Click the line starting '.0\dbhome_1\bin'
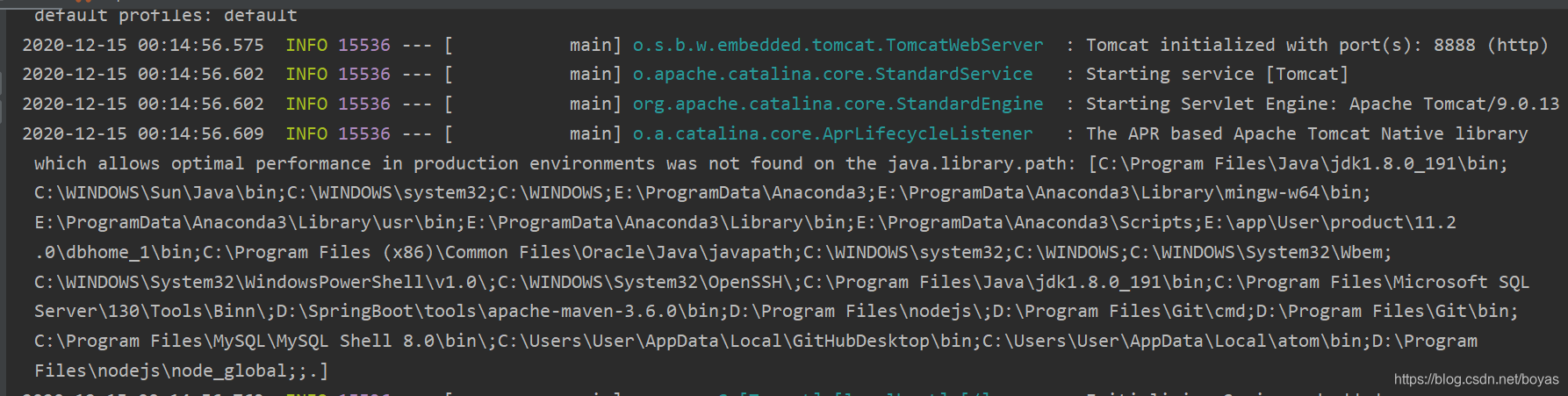Viewport: 1568px width, 396px height. pos(713,253)
